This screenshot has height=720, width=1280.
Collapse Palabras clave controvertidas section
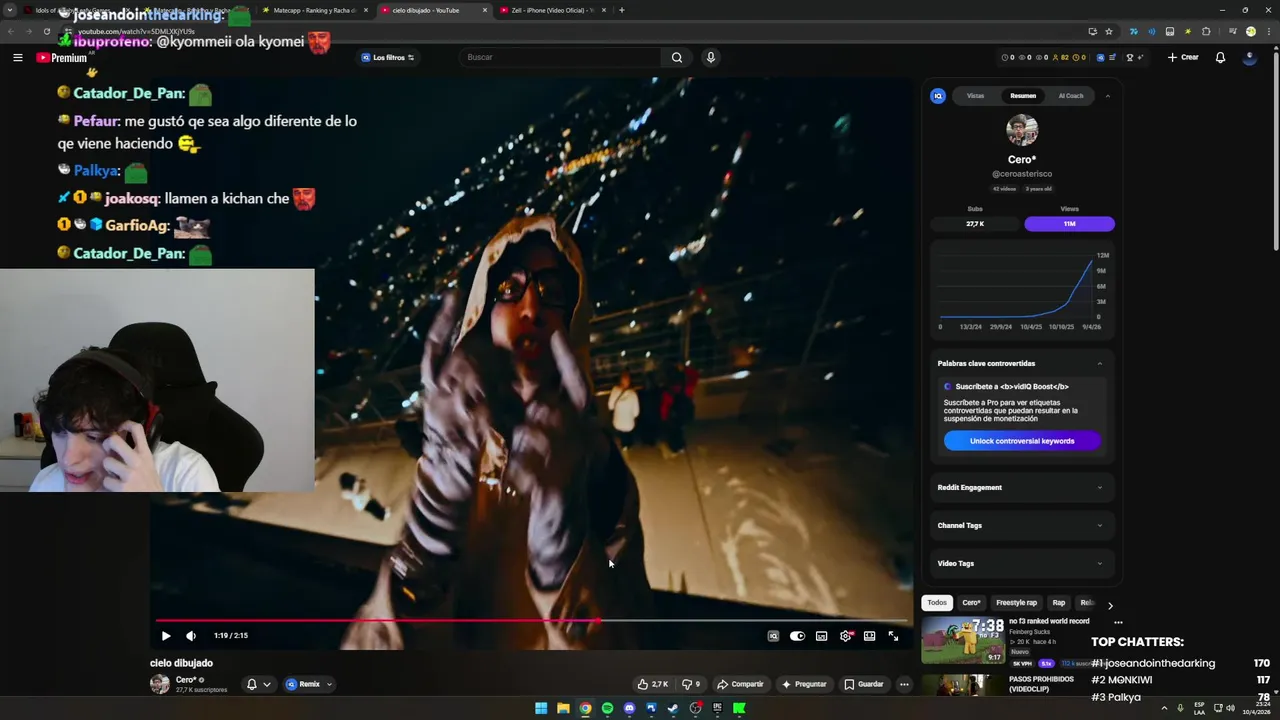1100,363
